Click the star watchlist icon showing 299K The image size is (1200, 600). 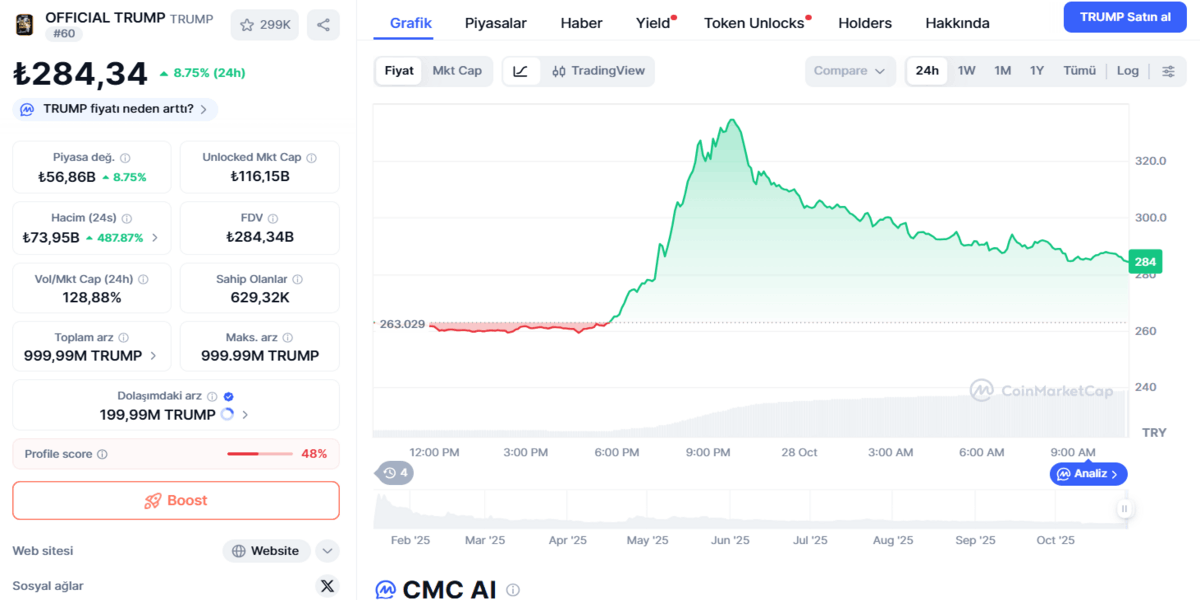coord(264,25)
